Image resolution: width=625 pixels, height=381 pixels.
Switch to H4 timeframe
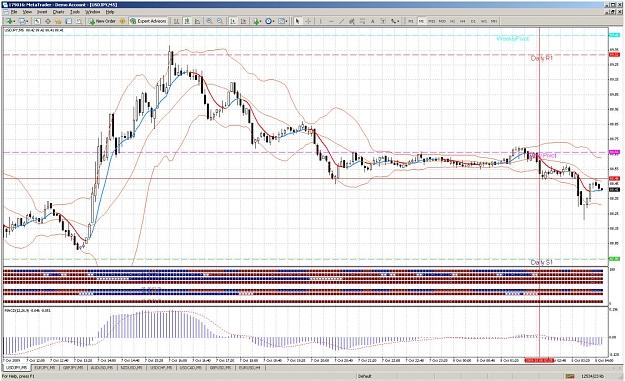(x=462, y=21)
